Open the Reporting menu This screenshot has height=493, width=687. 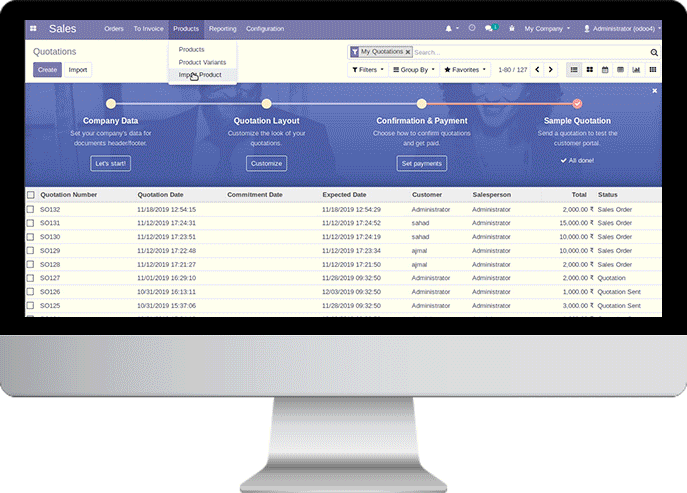point(223,28)
